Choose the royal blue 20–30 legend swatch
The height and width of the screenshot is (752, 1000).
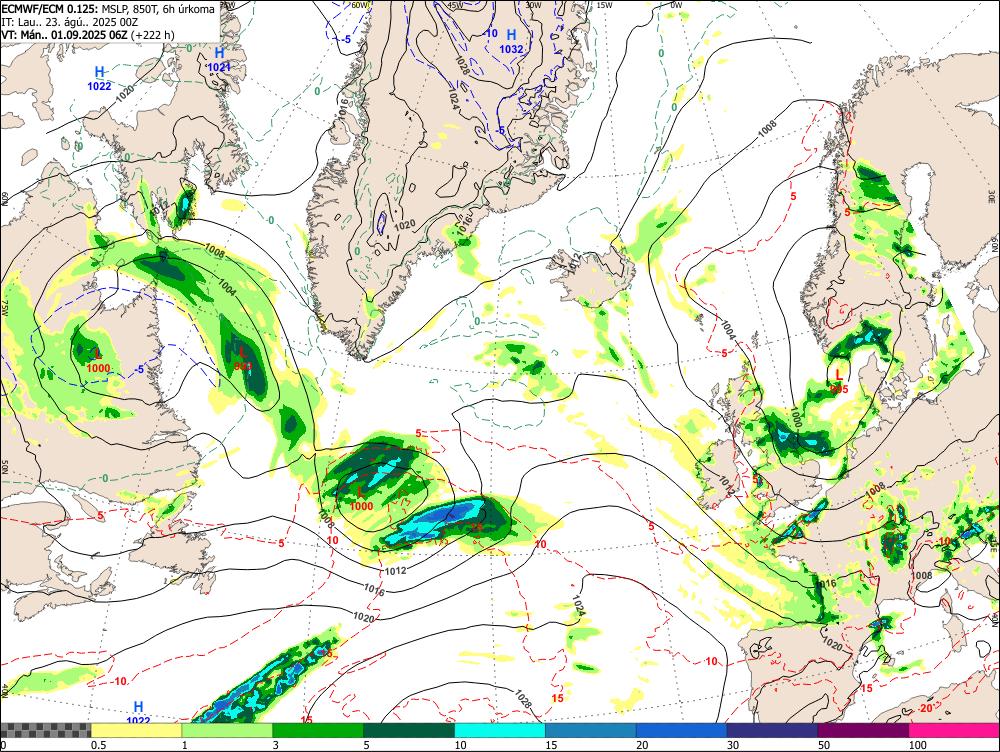(682, 730)
